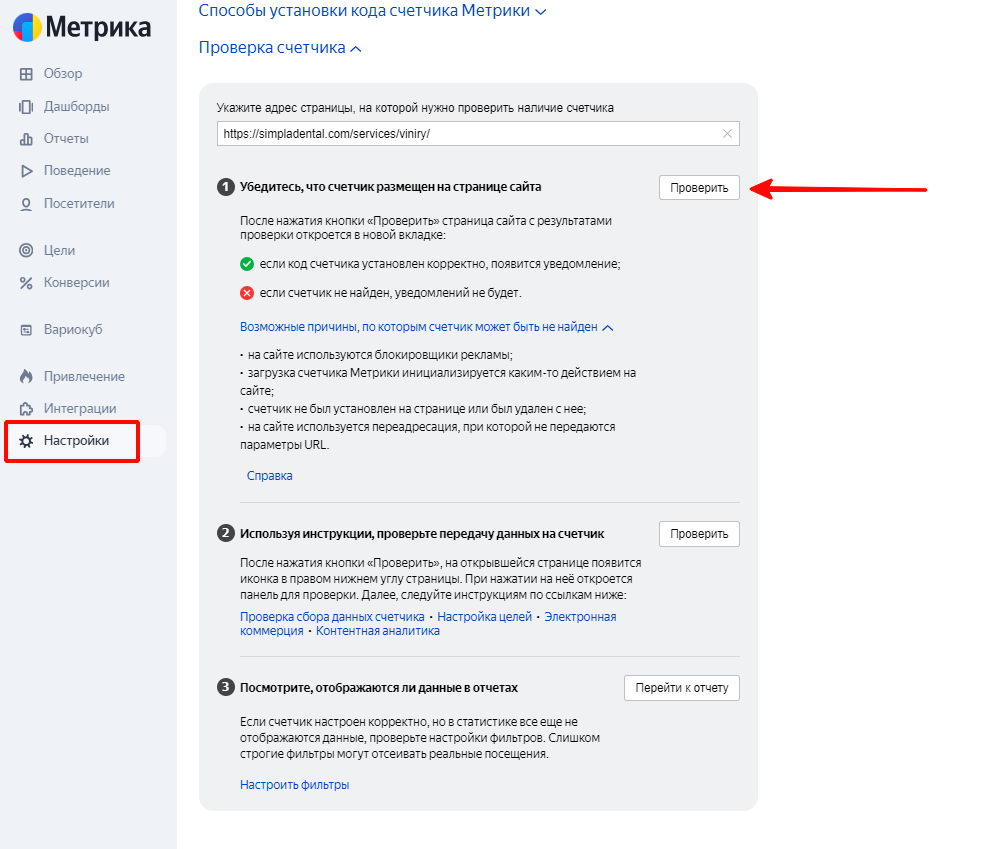Clear the page URL input field
999x849 pixels.
727,133
